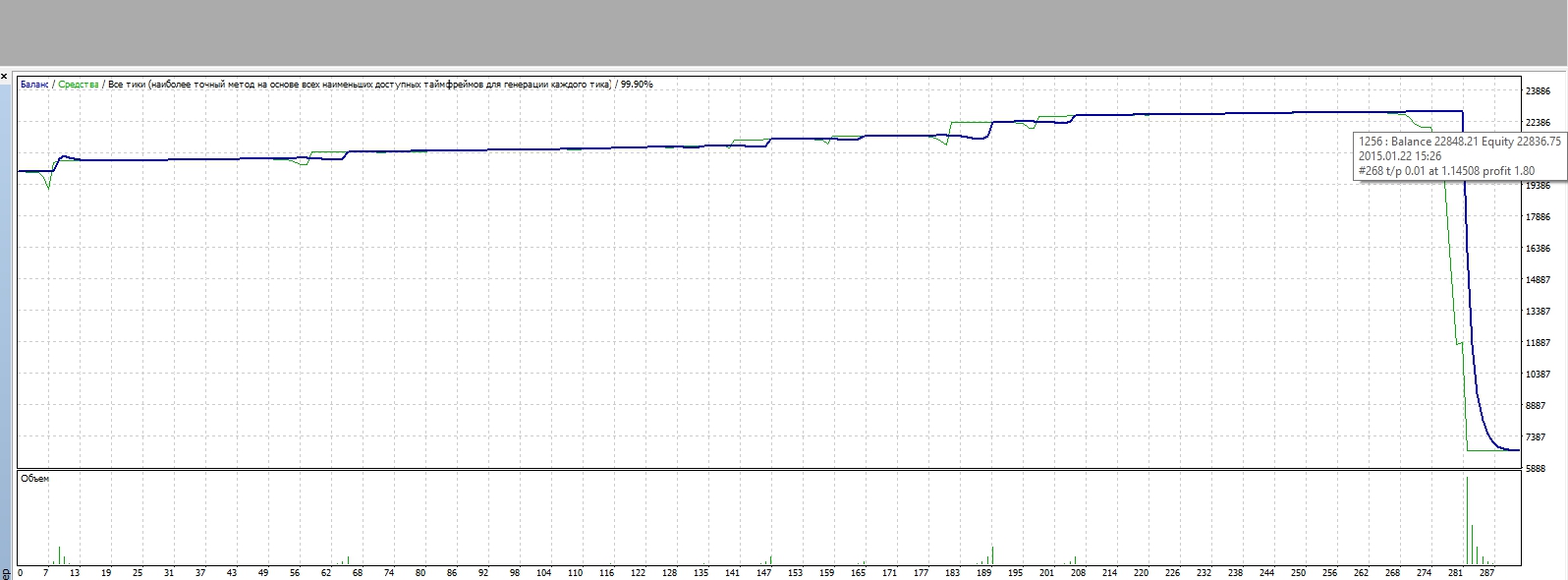Image resolution: width=1568 pixels, height=580 pixels.
Task: Click trade number 98 on the horizontal axis
Action: pyautogui.click(x=515, y=573)
